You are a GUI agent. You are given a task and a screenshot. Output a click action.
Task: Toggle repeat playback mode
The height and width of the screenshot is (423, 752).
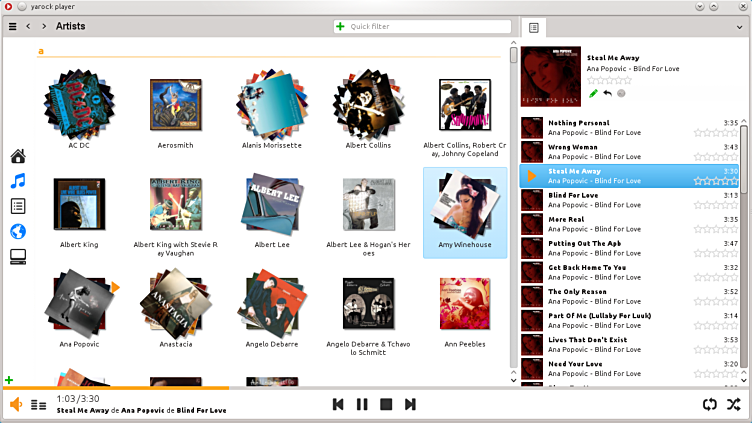[x=709, y=404]
